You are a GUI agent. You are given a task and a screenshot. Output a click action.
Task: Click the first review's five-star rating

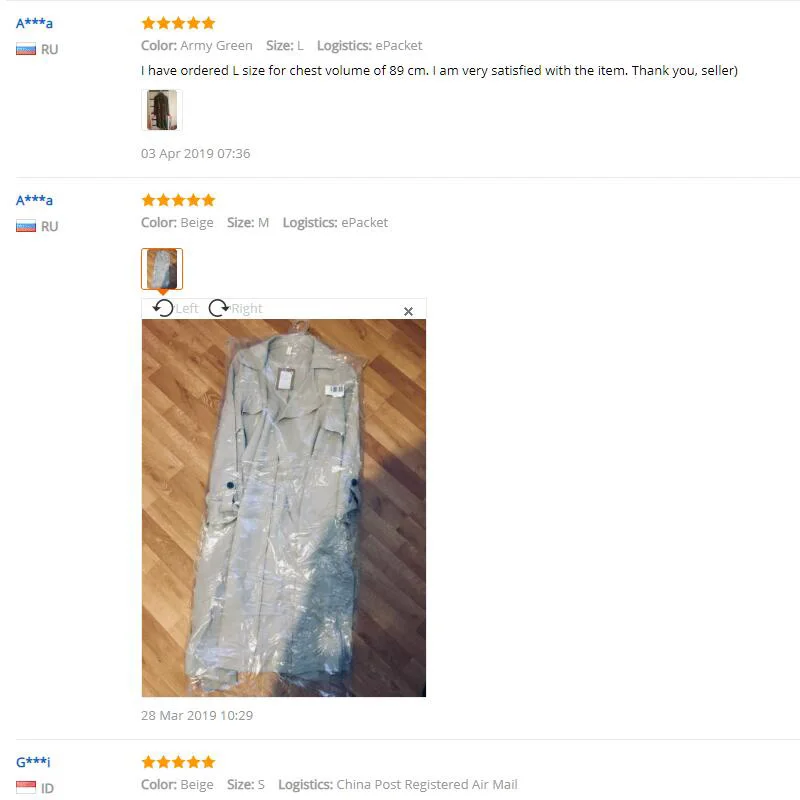point(179,23)
